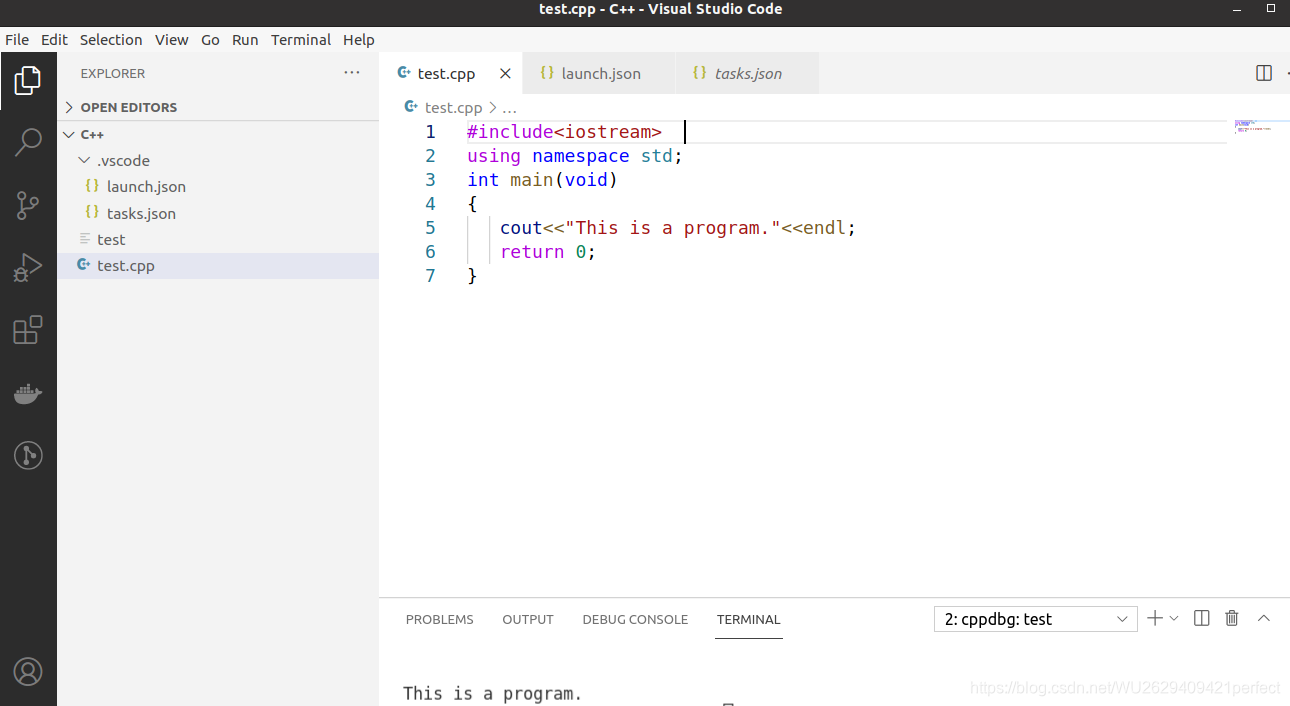Open launch.json in the explorer tree

point(218,186)
